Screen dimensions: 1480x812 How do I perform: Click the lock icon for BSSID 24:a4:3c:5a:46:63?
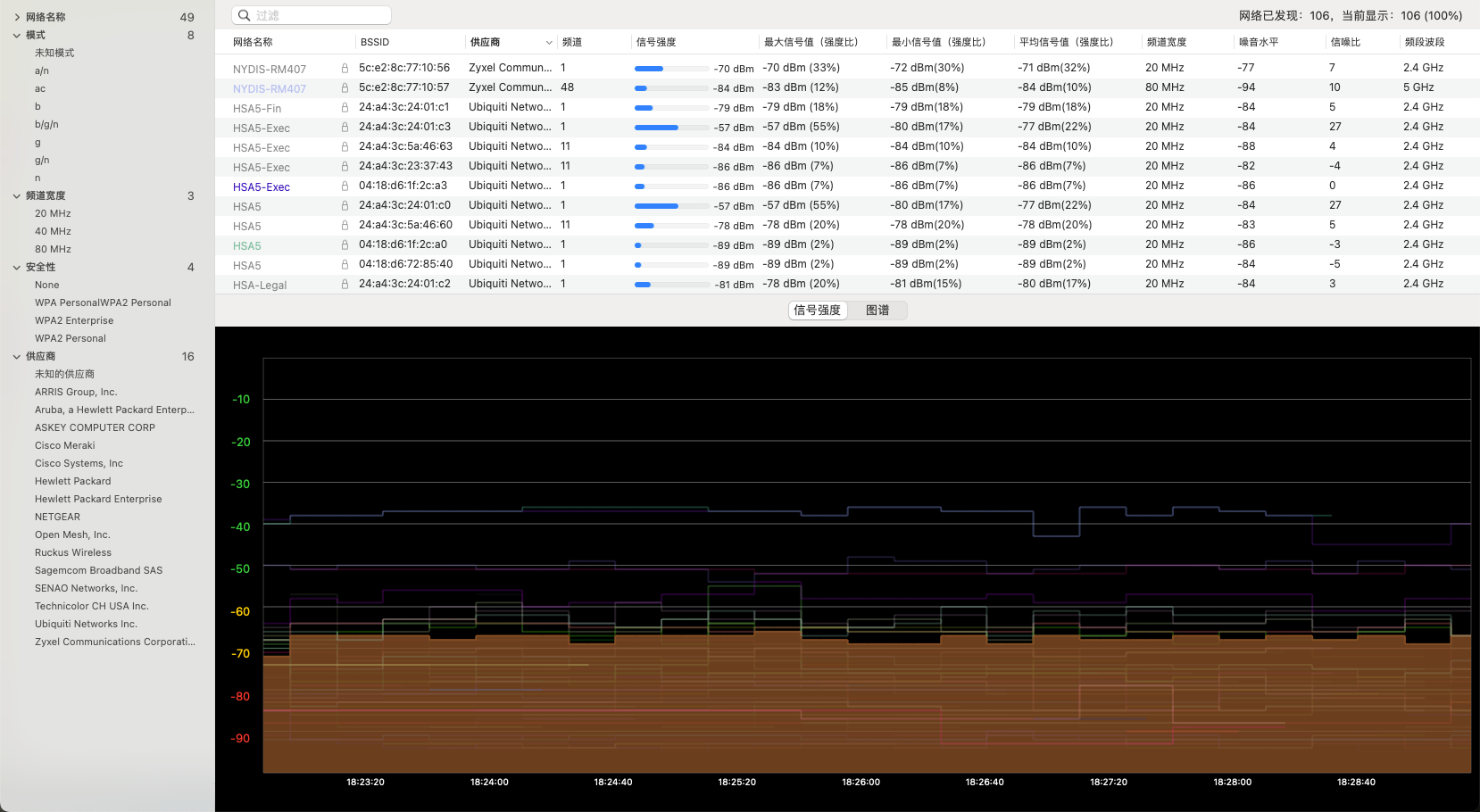tap(345, 146)
